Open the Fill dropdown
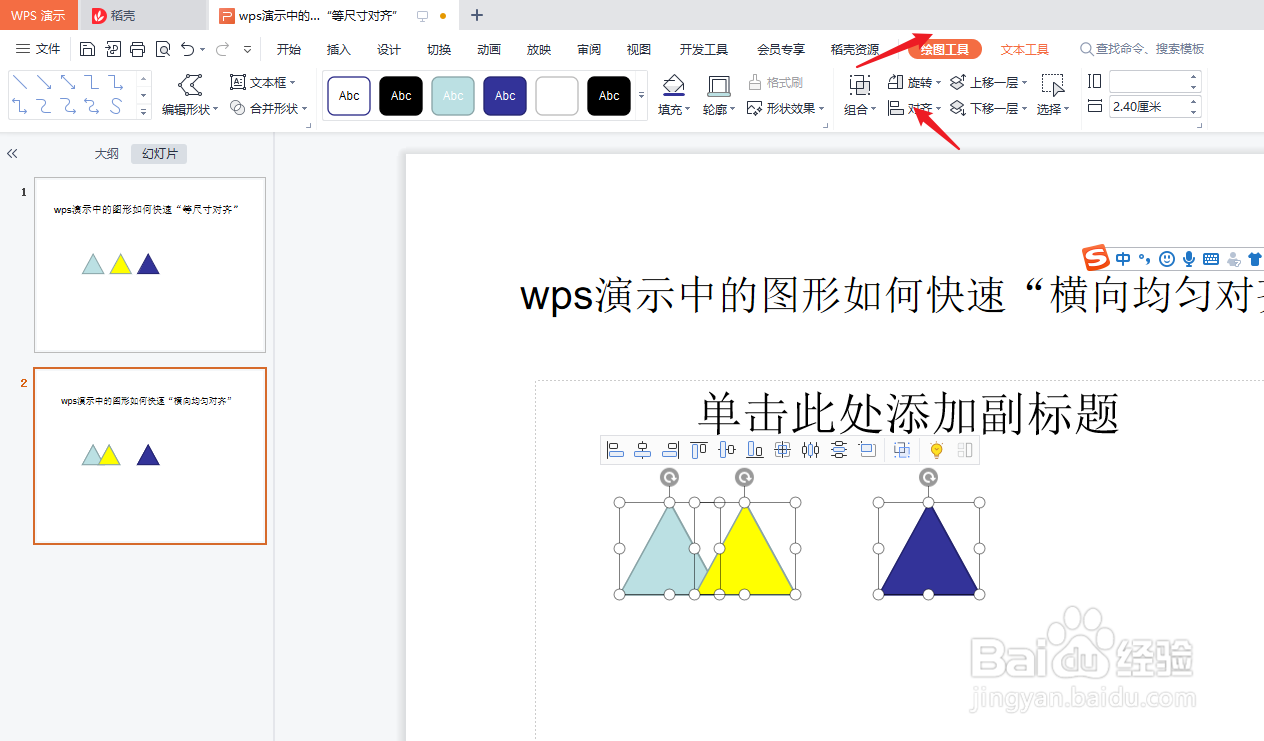The image size is (1264, 741). pos(674,95)
